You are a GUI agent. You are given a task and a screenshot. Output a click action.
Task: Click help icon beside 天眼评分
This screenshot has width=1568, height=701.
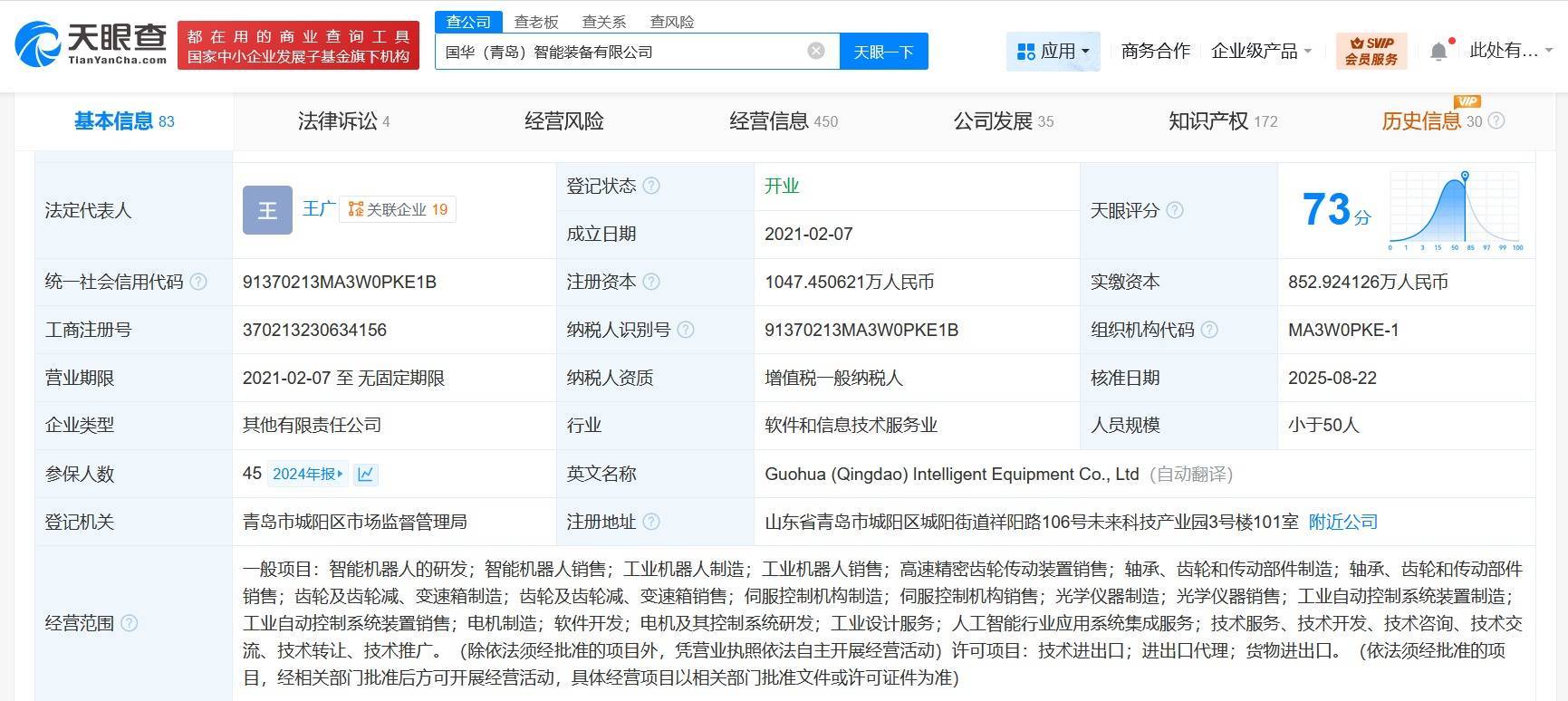tap(1174, 210)
